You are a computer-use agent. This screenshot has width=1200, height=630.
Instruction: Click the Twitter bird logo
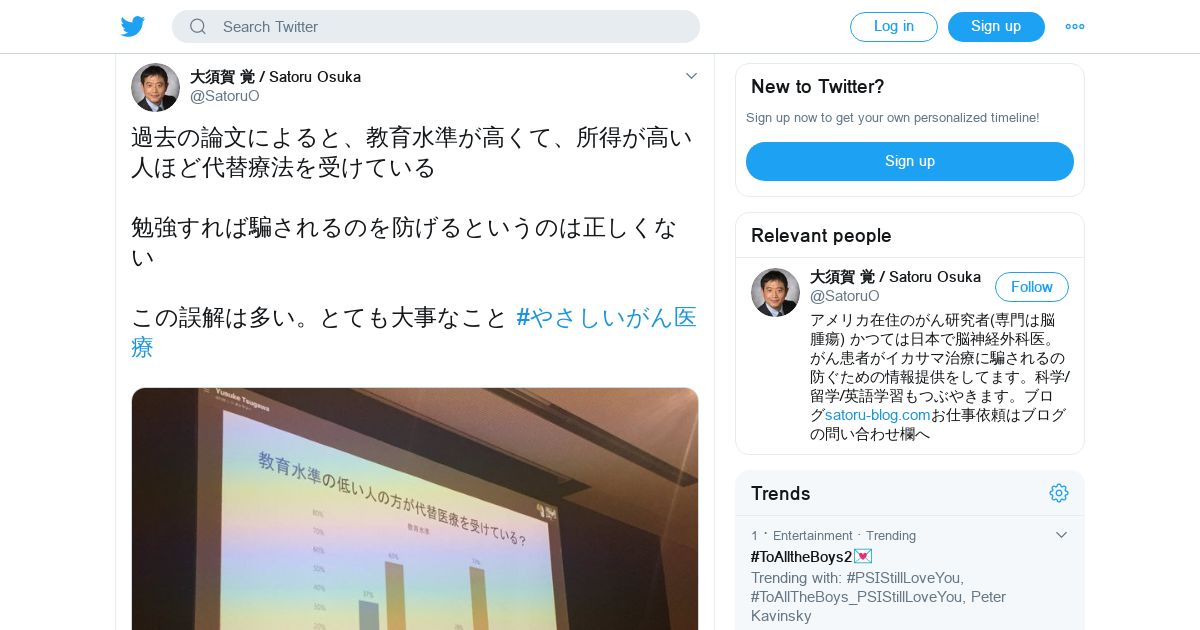(133, 27)
